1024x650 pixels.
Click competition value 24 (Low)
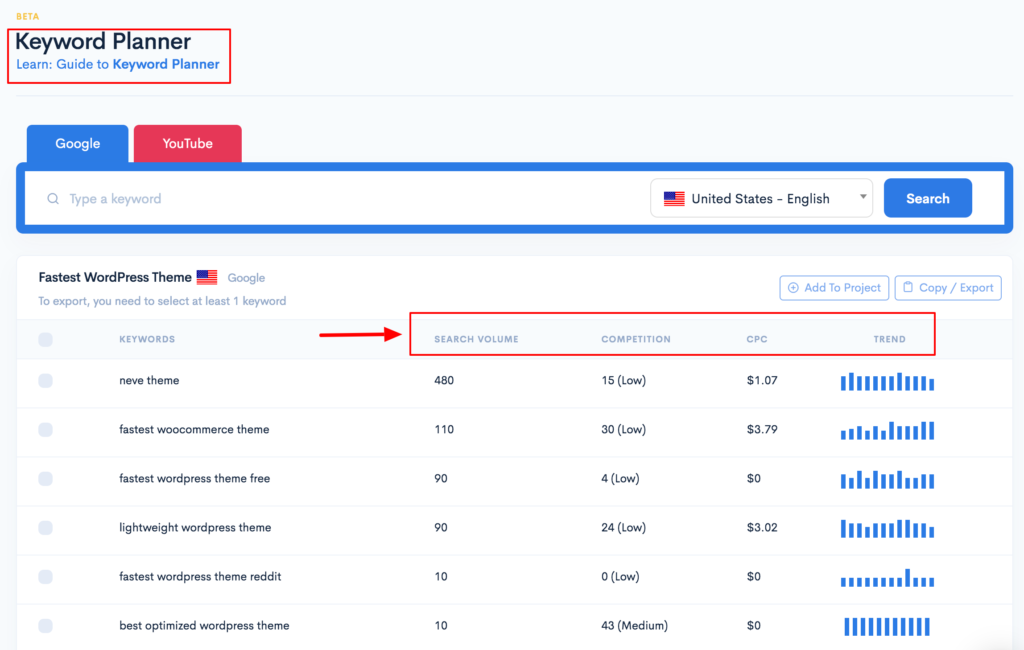click(x=624, y=527)
